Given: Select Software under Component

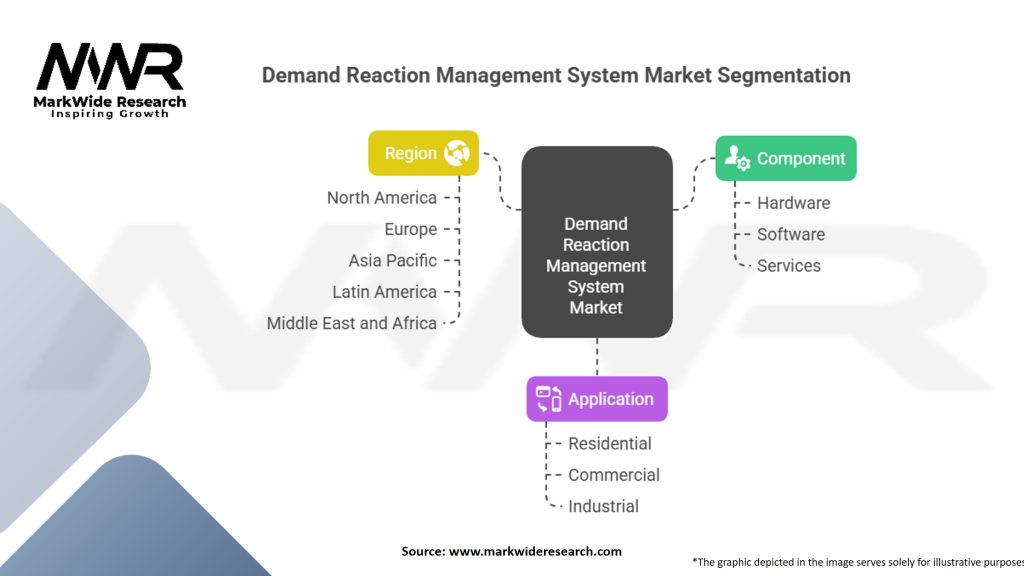Looking at the screenshot, I should click(790, 234).
